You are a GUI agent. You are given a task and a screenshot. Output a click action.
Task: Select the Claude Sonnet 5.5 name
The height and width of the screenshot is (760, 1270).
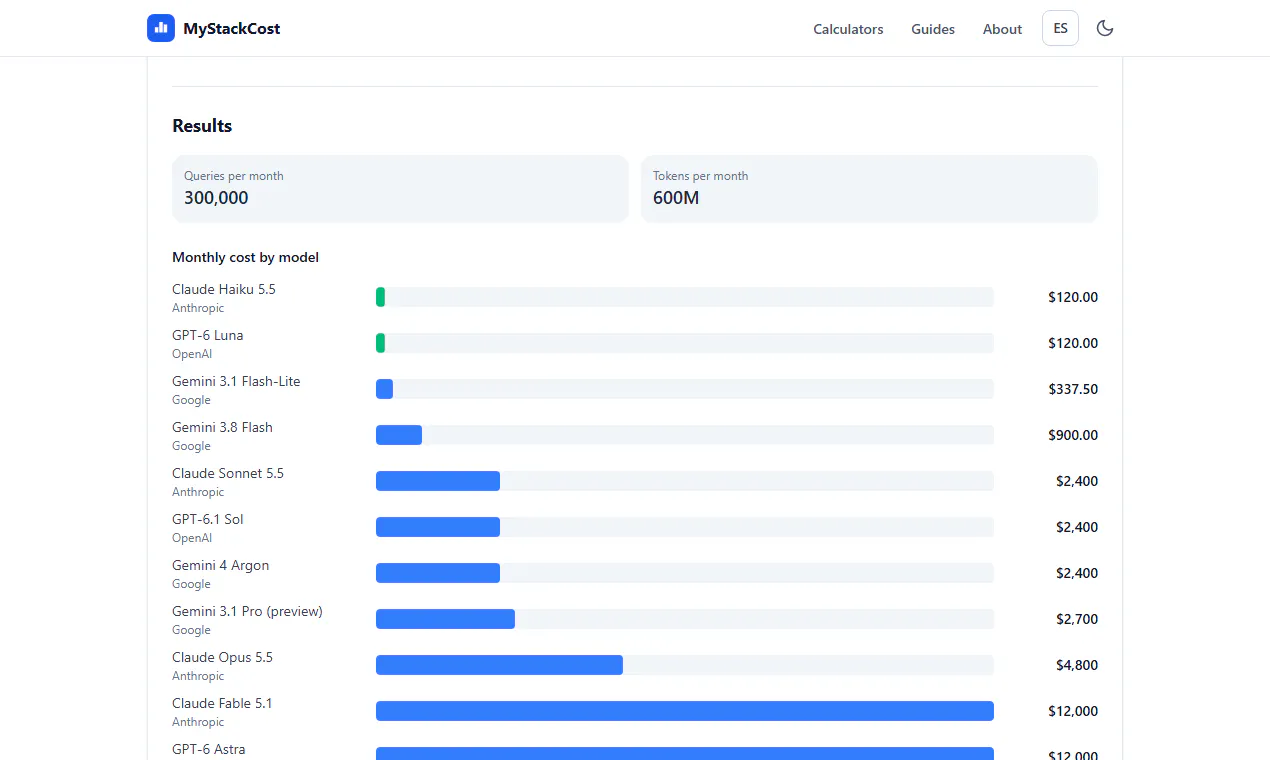click(228, 473)
